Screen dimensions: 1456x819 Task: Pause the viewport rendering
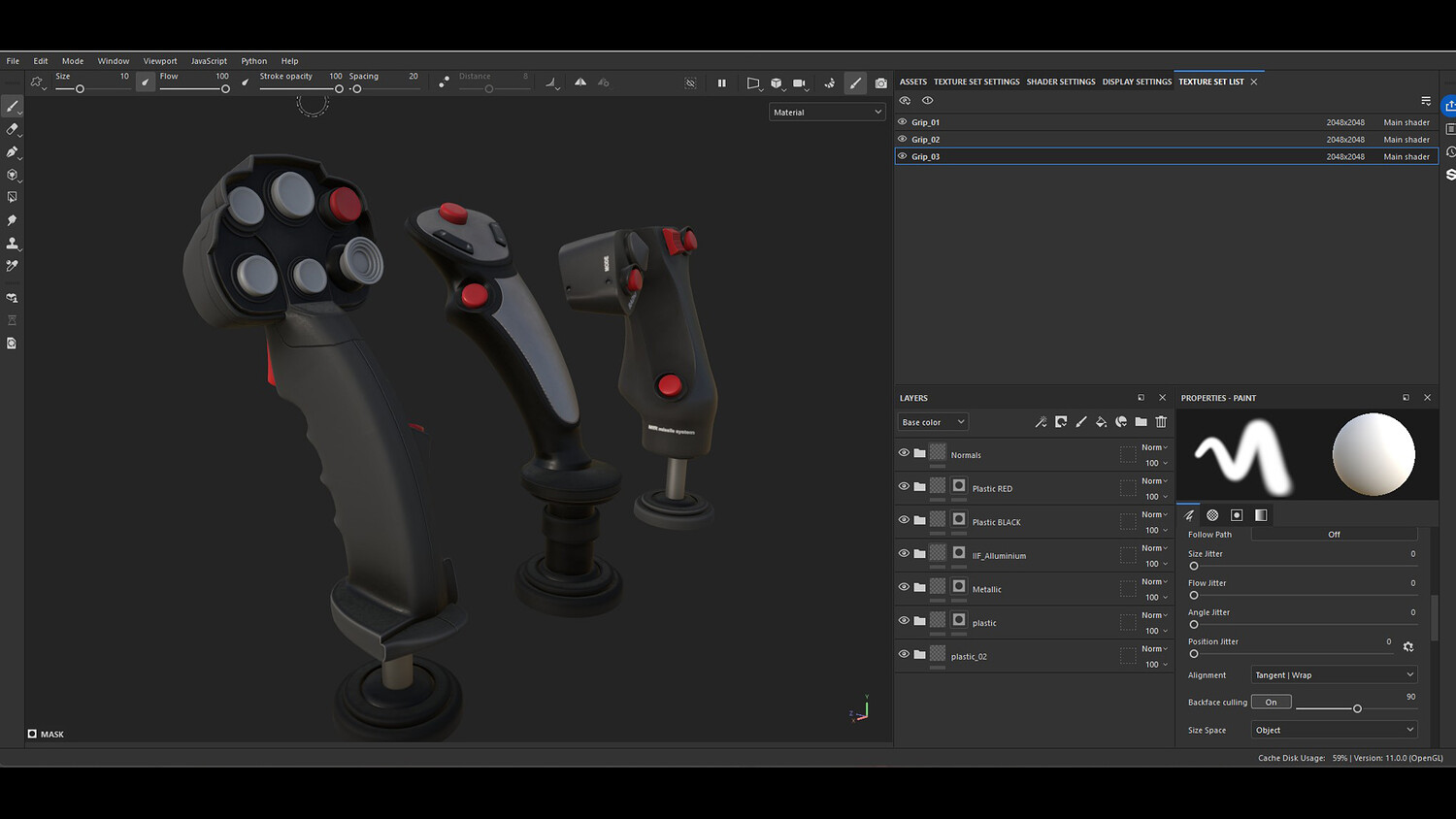click(x=721, y=83)
